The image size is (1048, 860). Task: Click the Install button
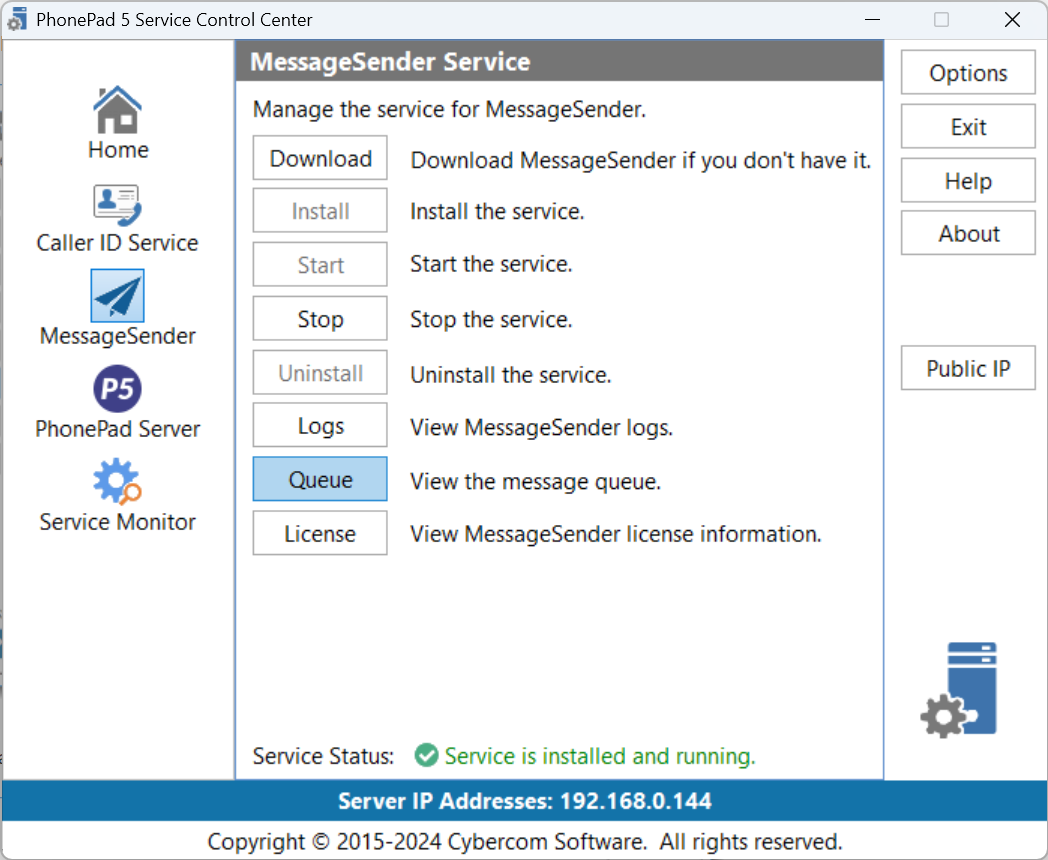(x=320, y=211)
